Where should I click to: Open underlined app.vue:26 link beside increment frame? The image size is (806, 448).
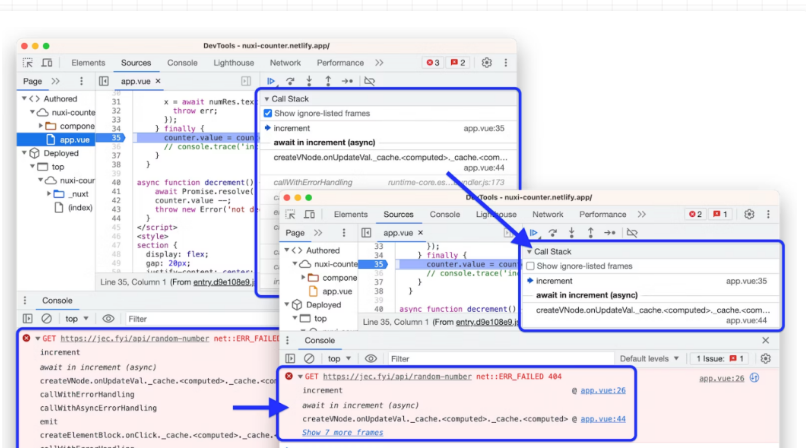click(603, 390)
